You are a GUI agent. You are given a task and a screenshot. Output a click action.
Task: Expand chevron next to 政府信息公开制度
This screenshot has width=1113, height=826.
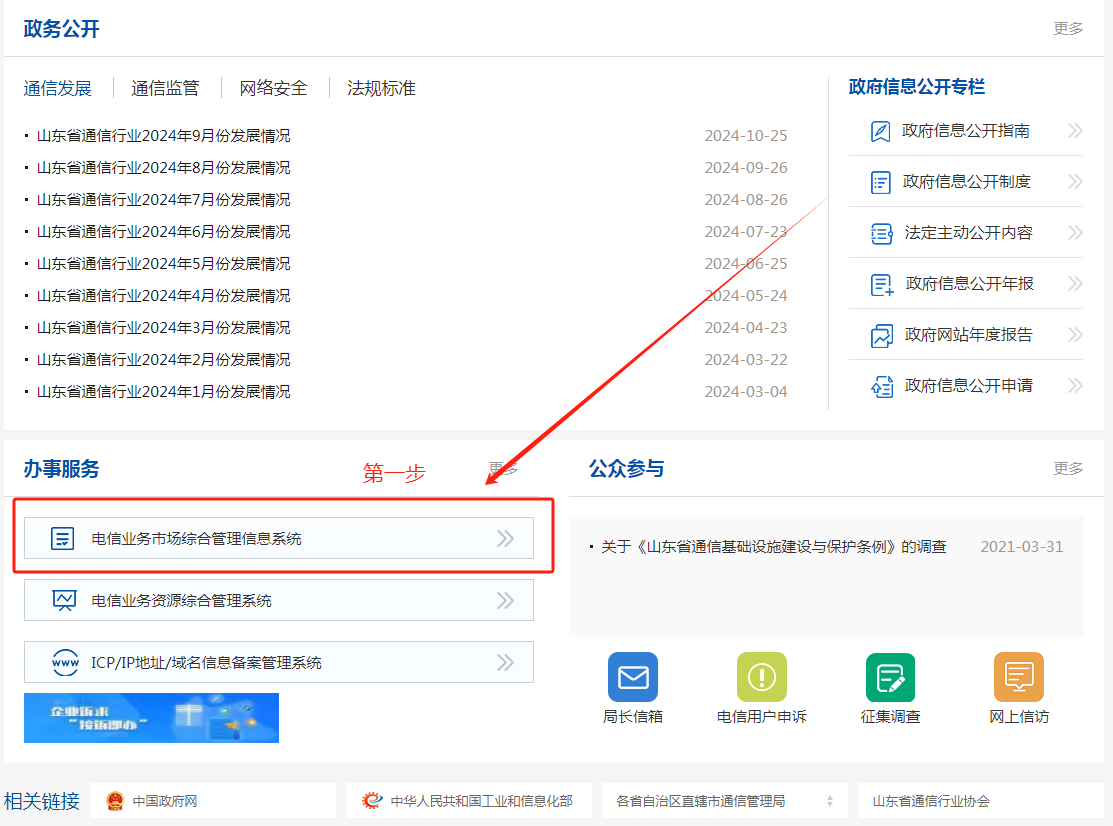1075,182
